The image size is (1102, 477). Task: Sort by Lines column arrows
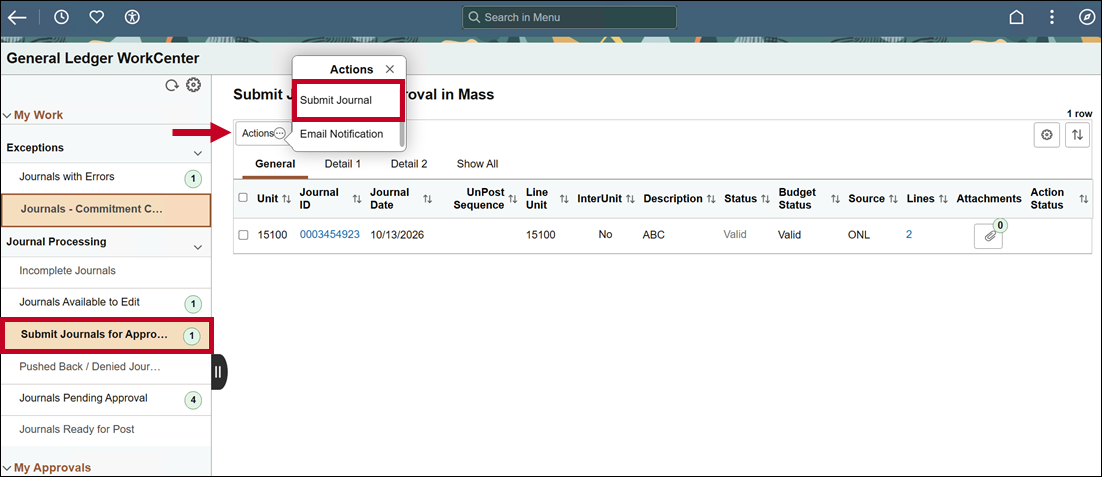[943, 199]
